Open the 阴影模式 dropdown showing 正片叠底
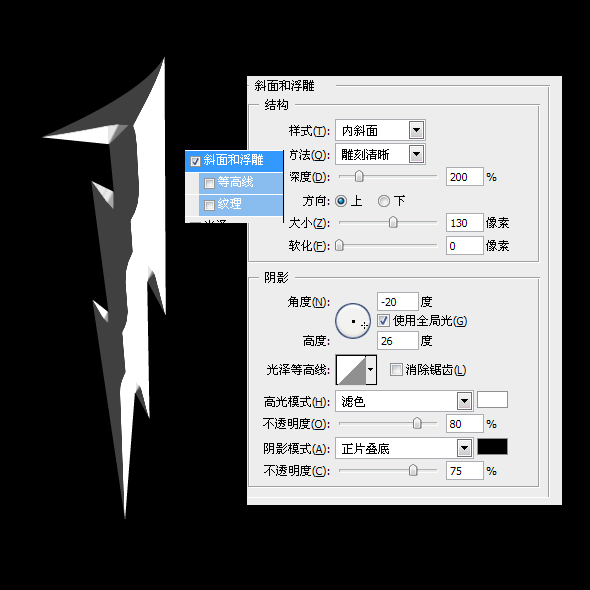Screen dimensions: 590x590 (404, 448)
